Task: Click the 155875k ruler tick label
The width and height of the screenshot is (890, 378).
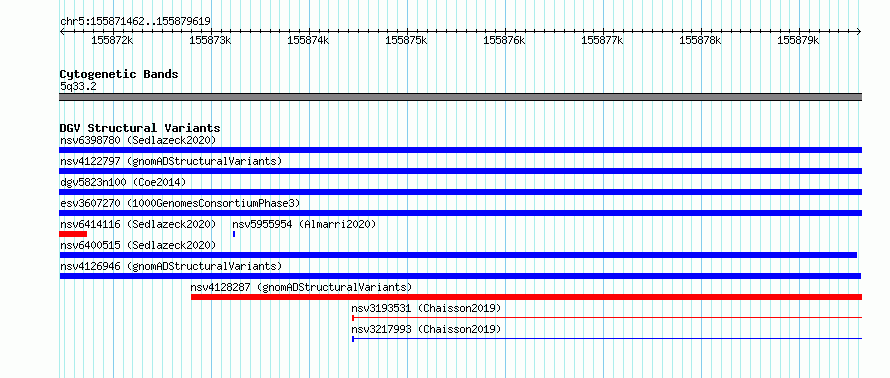Action: click(406, 40)
